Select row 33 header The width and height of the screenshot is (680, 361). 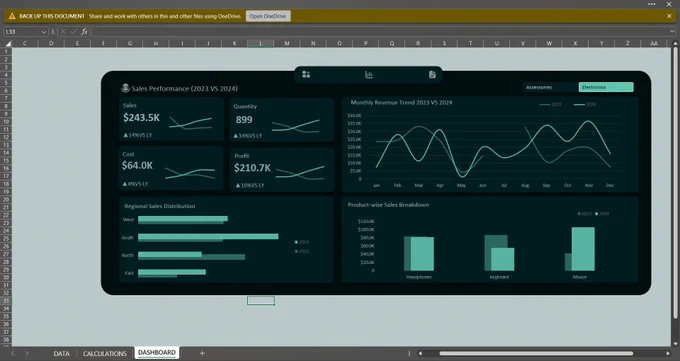[6, 300]
